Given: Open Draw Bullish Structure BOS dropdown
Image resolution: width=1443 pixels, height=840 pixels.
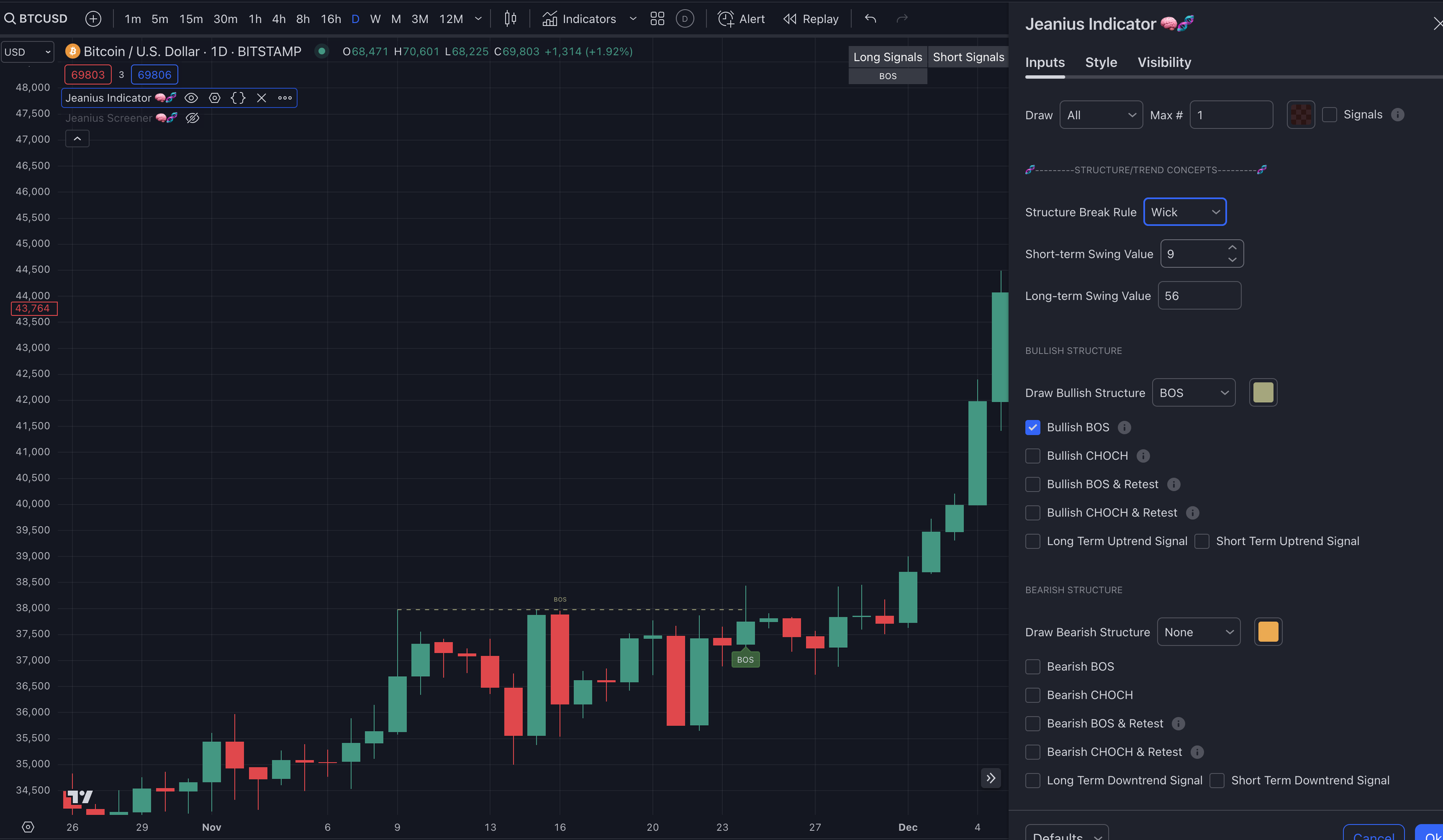Looking at the screenshot, I should pos(1193,393).
